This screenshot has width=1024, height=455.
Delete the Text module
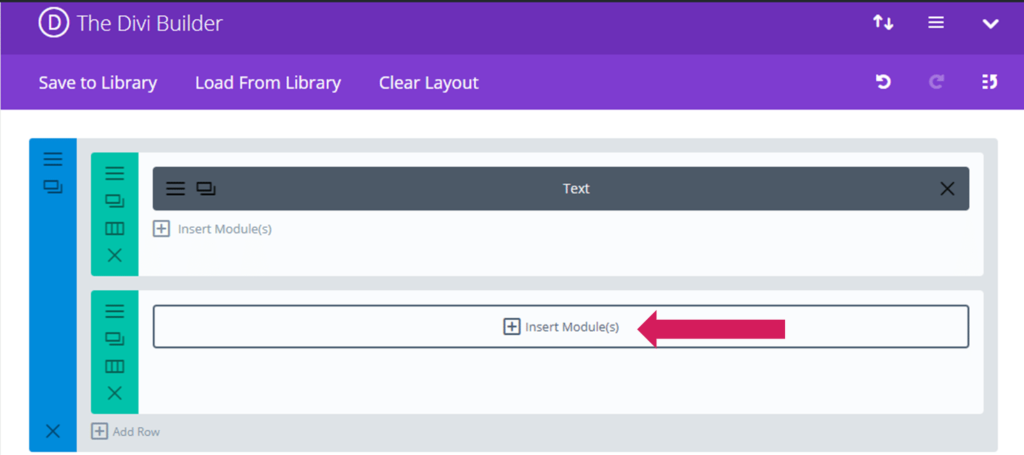point(947,189)
